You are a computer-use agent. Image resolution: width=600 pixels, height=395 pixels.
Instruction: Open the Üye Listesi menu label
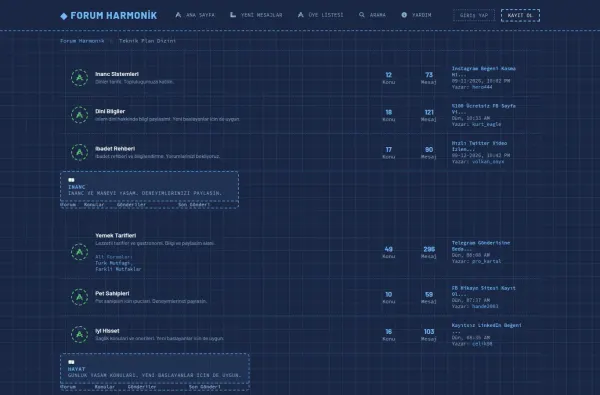(326, 15)
